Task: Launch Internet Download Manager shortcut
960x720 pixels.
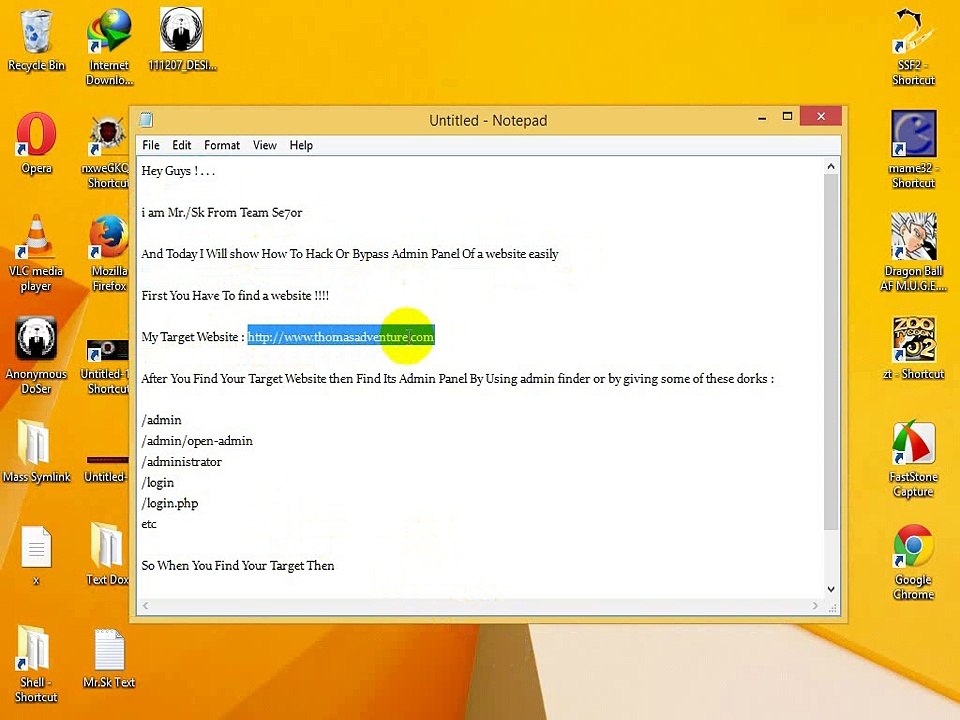Action: (109, 47)
